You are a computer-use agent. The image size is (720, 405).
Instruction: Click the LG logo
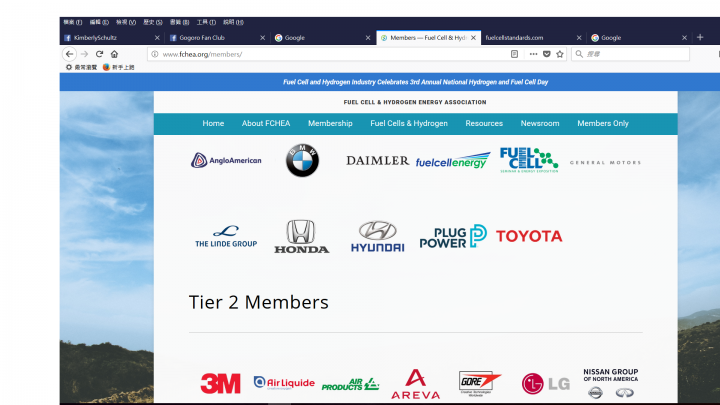click(x=546, y=384)
